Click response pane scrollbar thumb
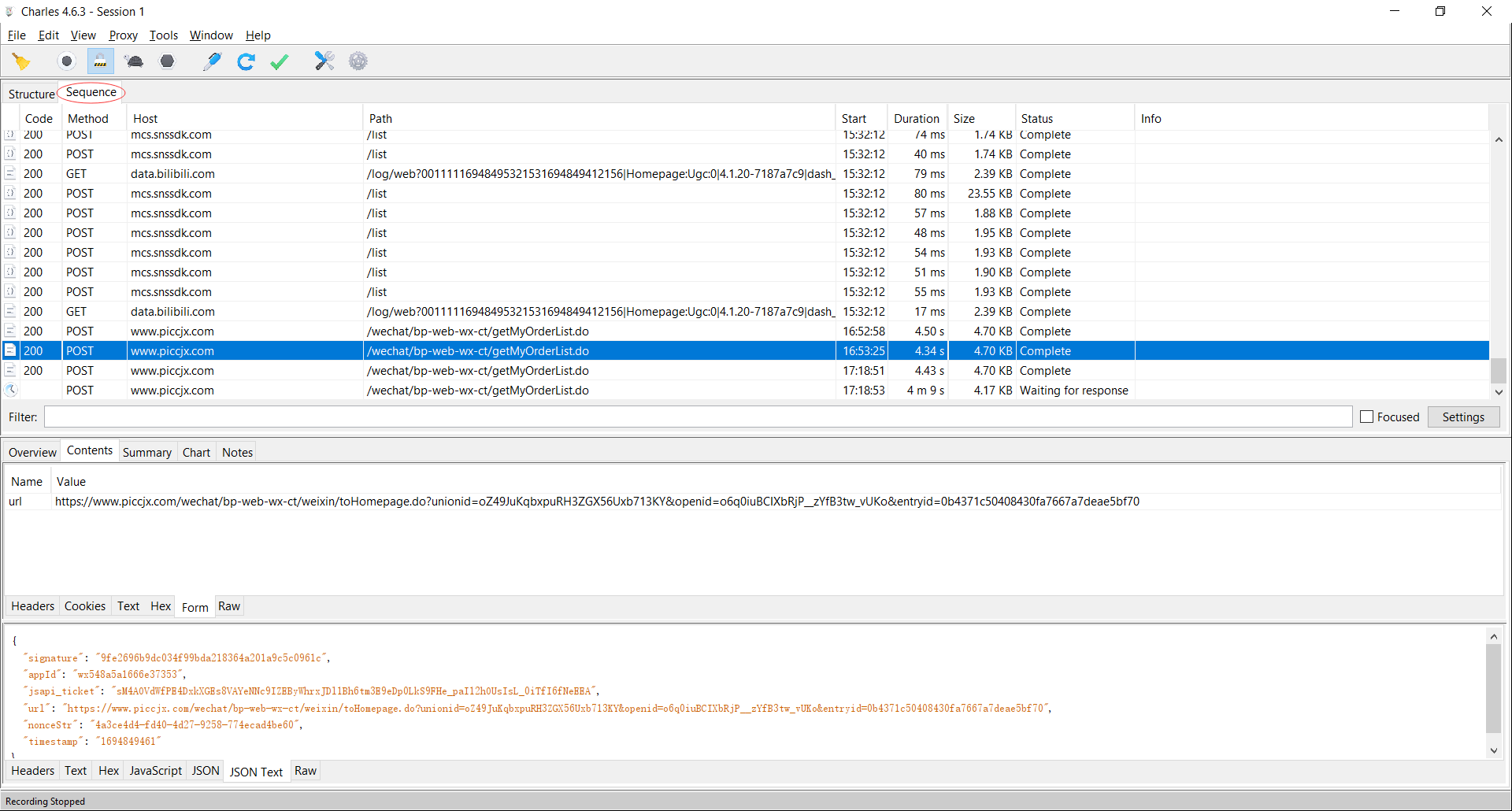The height and width of the screenshot is (811, 1512). pyautogui.click(x=1493, y=689)
